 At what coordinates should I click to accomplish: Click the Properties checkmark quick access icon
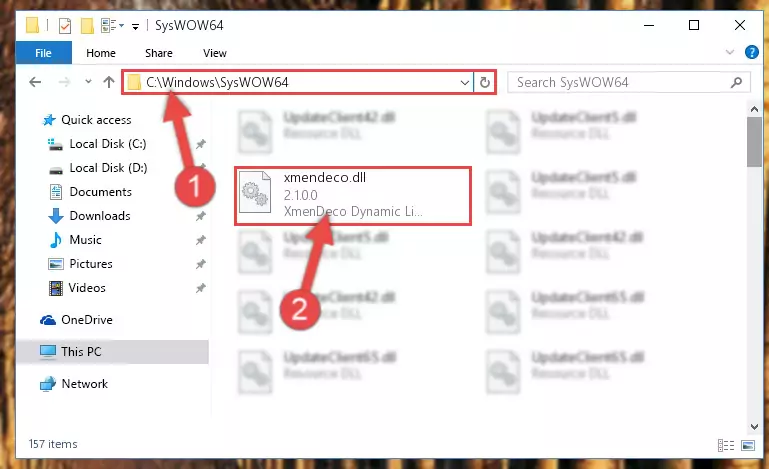click(x=65, y=26)
